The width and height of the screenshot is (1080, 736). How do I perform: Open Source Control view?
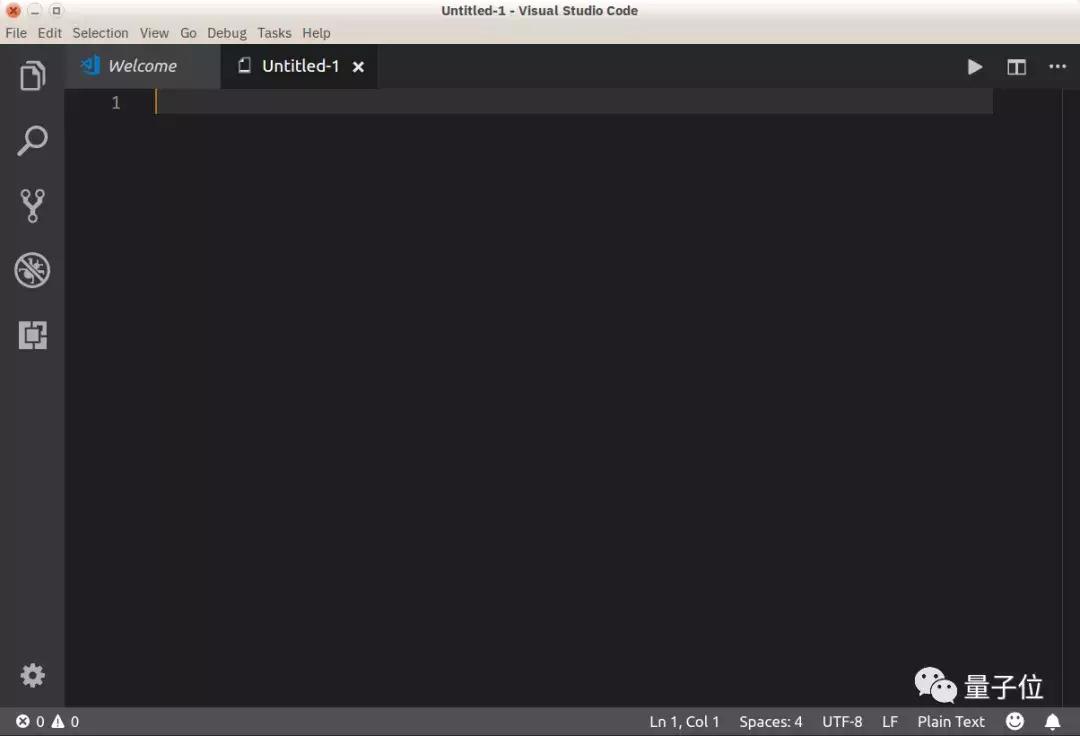(33, 205)
